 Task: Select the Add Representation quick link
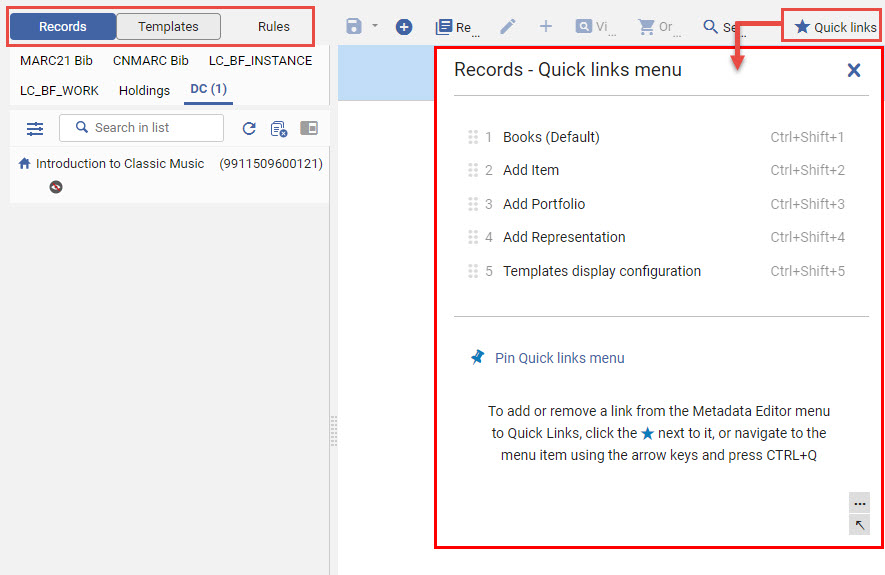click(x=564, y=237)
